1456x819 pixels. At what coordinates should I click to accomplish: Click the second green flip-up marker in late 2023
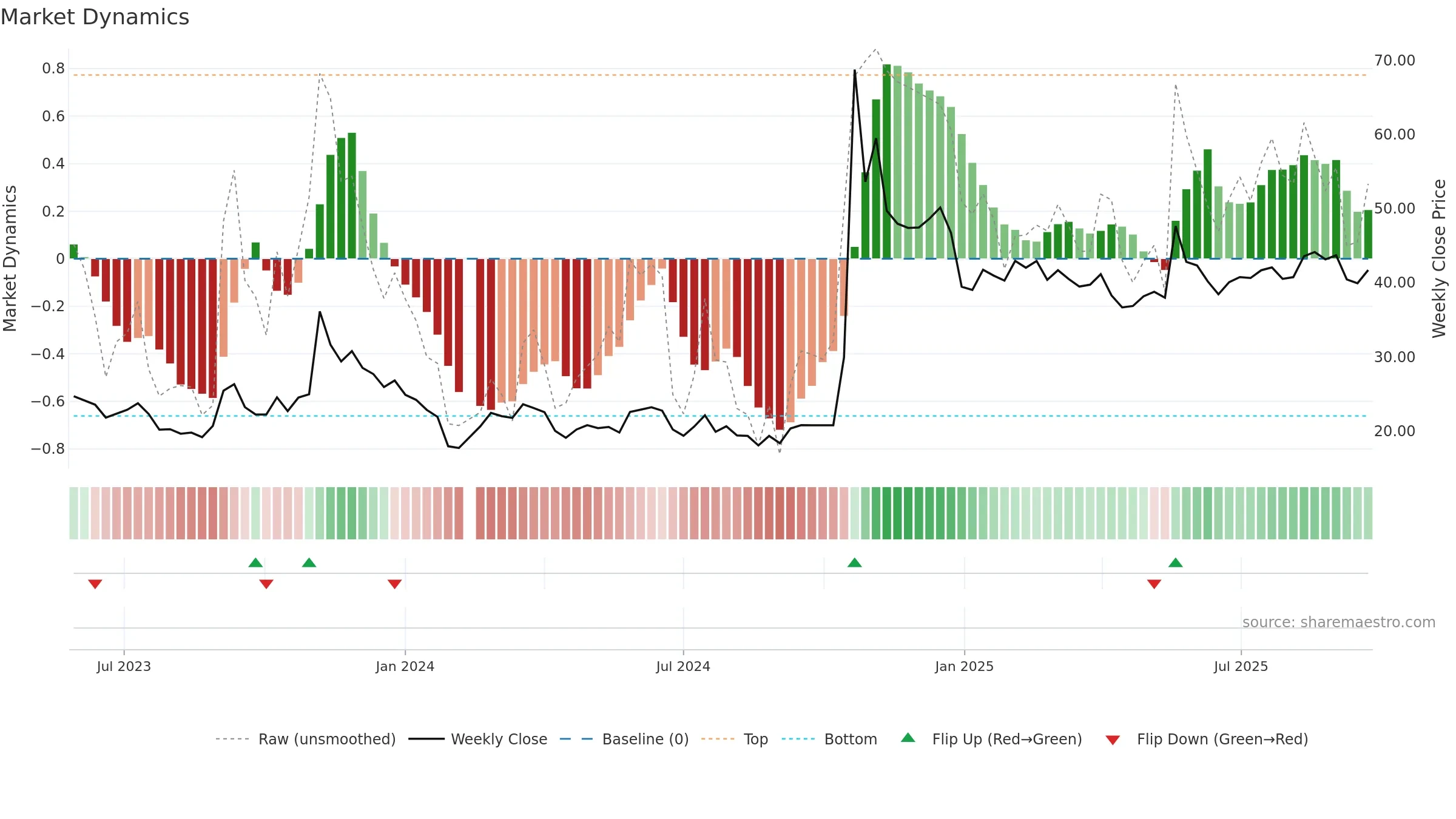click(x=309, y=562)
